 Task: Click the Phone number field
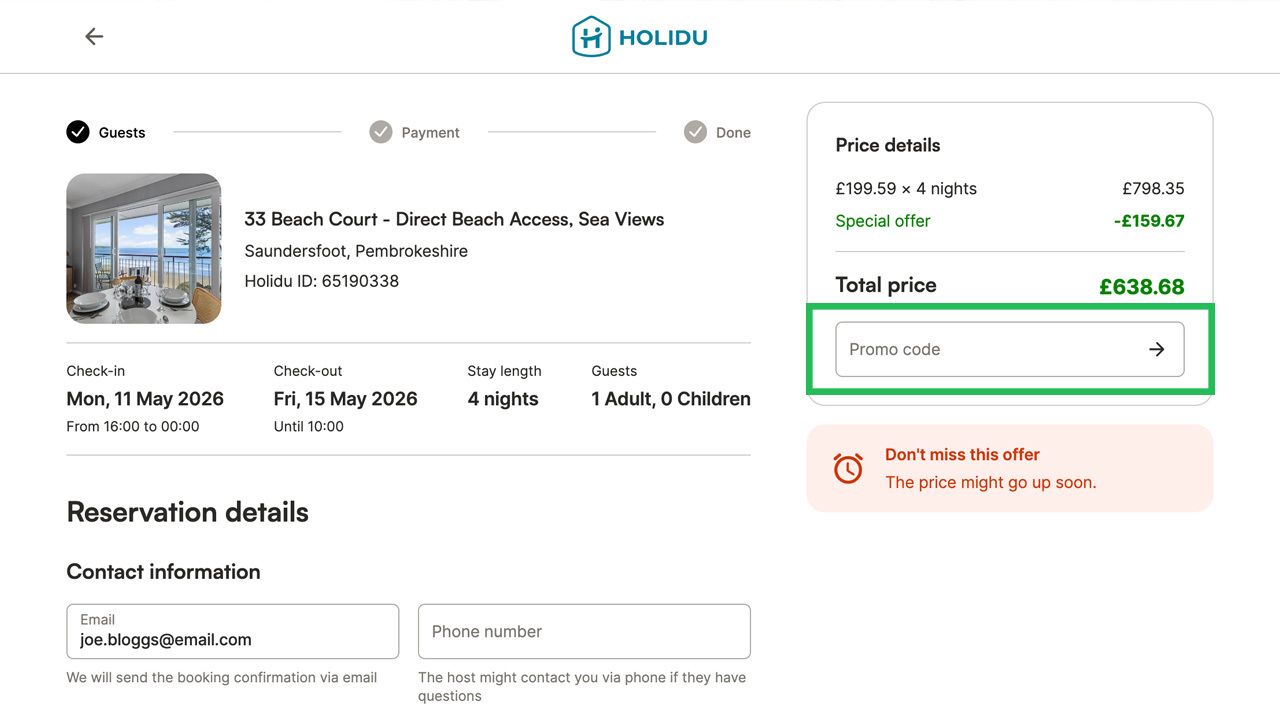click(584, 631)
